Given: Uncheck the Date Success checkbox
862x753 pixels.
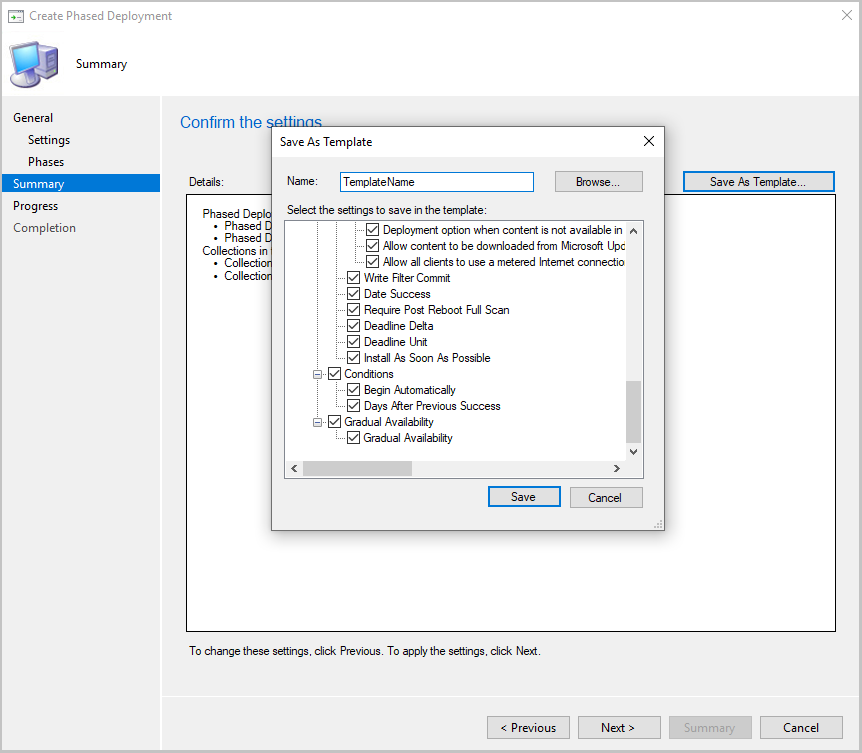Looking at the screenshot, I should [x=353, y=294].
